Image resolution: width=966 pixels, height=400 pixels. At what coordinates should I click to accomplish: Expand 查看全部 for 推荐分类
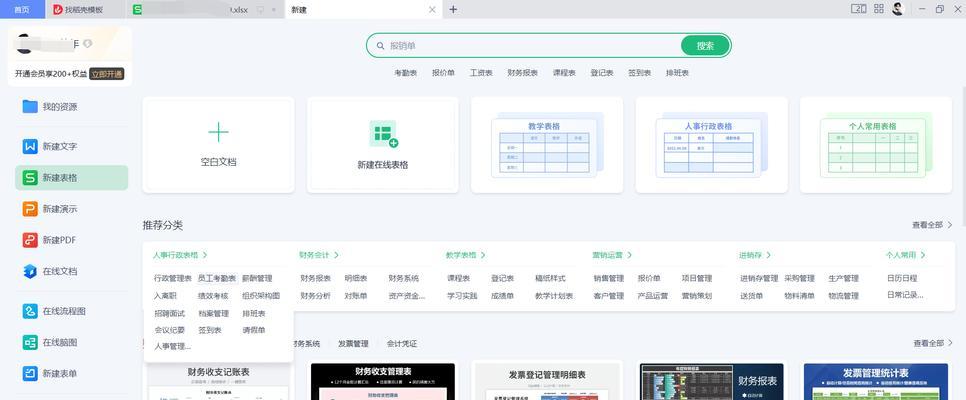click(x=932, y=226)
